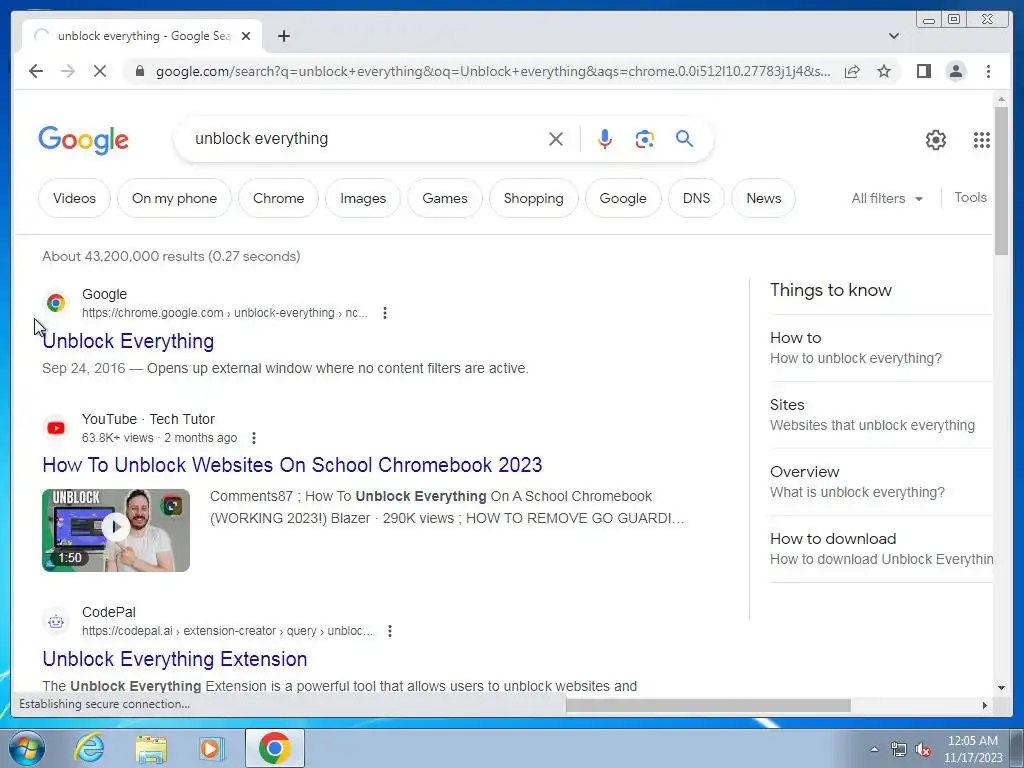The image size is (1024, 768).
Task: Play the Tech Tutor video thumbnail
Action: coord(116,530)
